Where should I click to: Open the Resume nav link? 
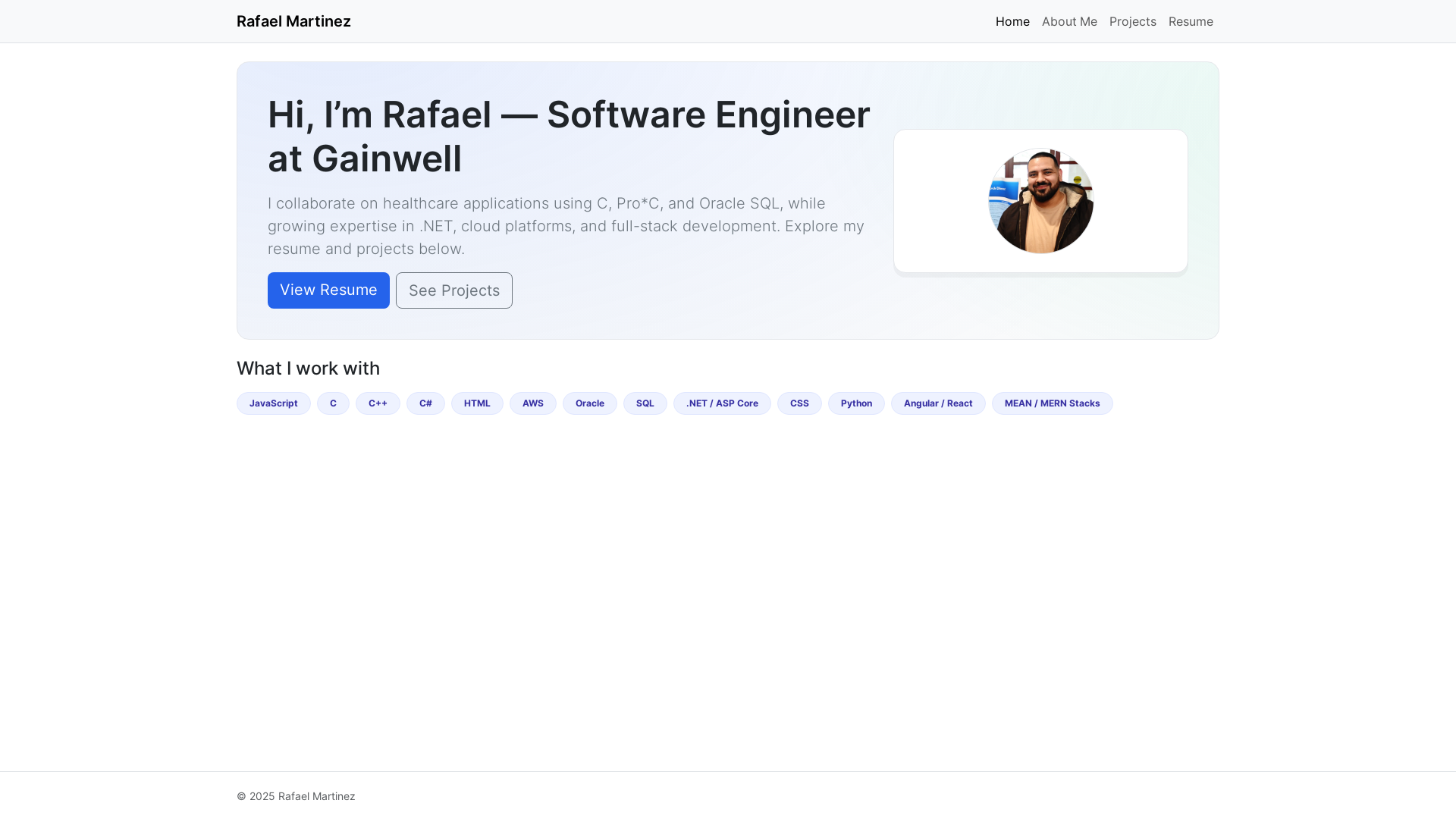point(1191,21)
